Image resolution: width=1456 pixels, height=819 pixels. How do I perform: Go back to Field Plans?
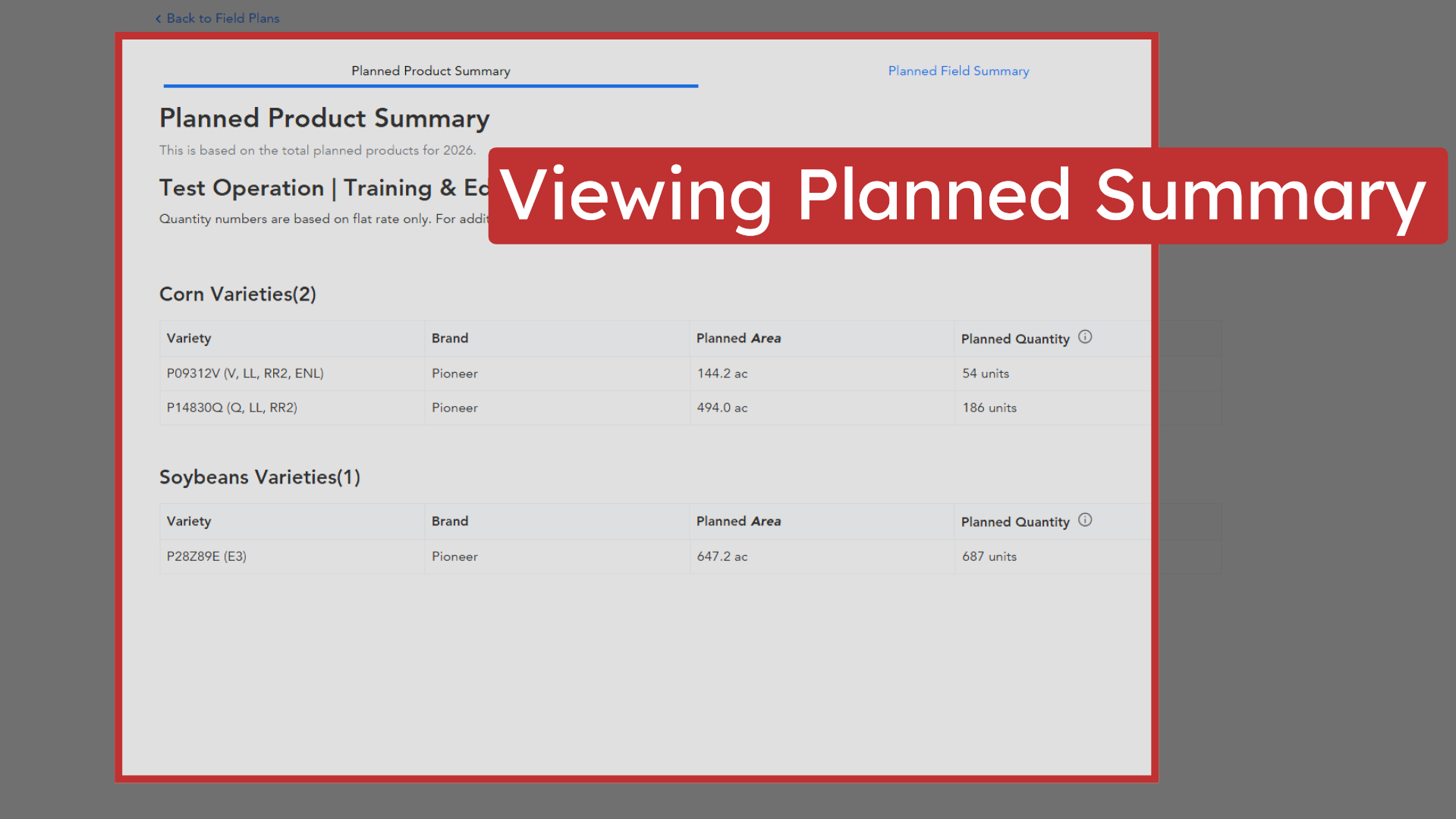217,18
